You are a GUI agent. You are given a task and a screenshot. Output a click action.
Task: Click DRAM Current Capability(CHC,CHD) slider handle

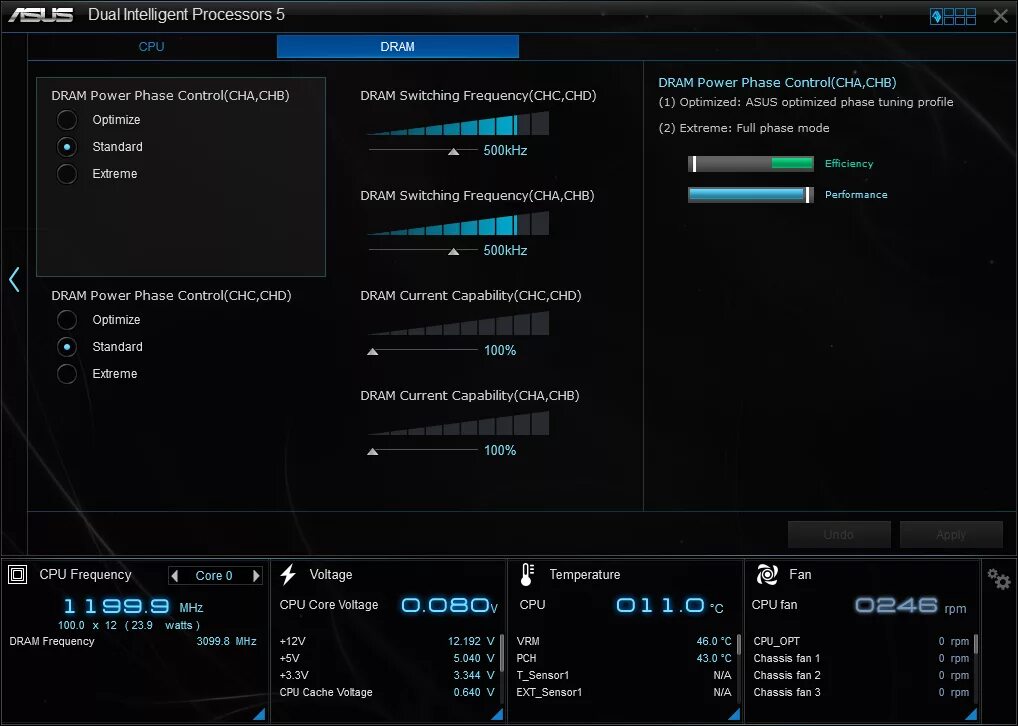373,351
